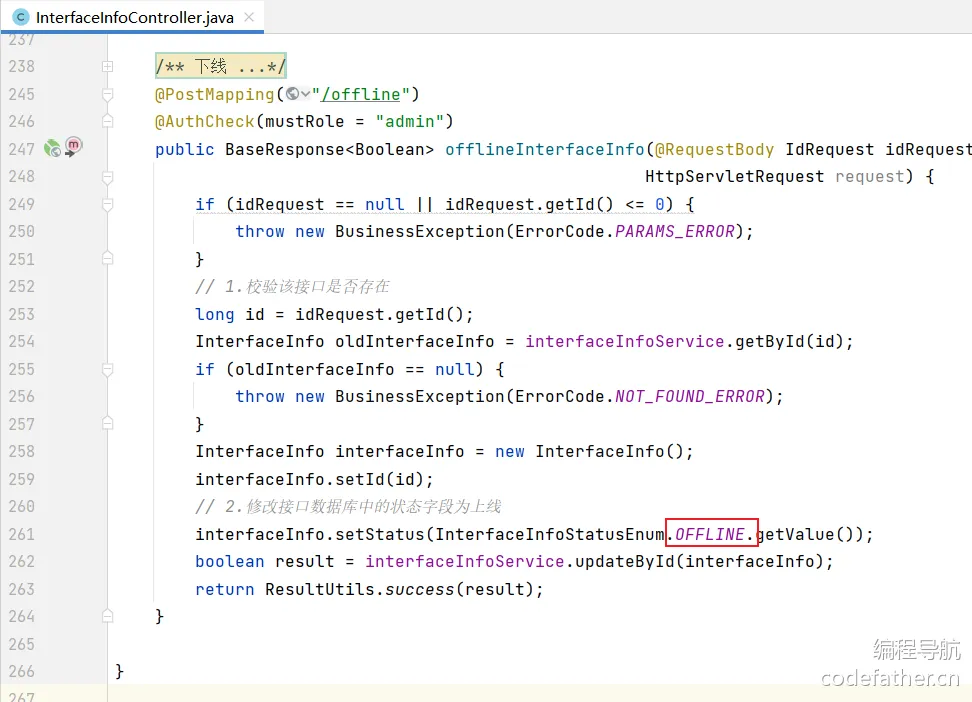Click the folded comment text /** 下线 ...*/
This screenshot has width=972, height=702.
(x=221, y=66)
